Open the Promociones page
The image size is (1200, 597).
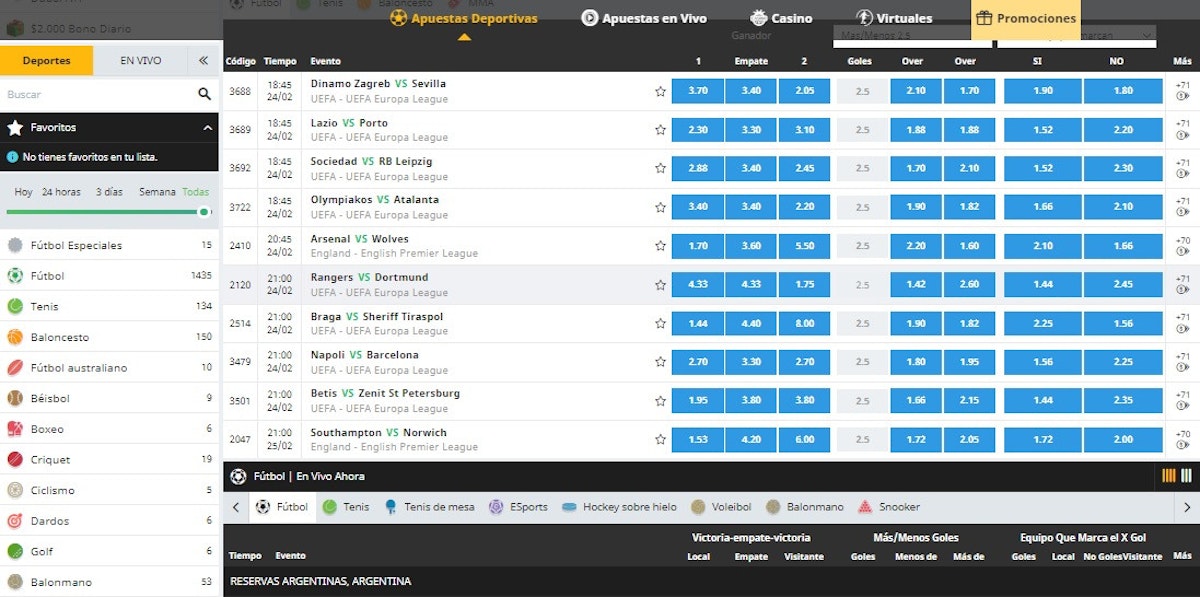pos(1025,18)
